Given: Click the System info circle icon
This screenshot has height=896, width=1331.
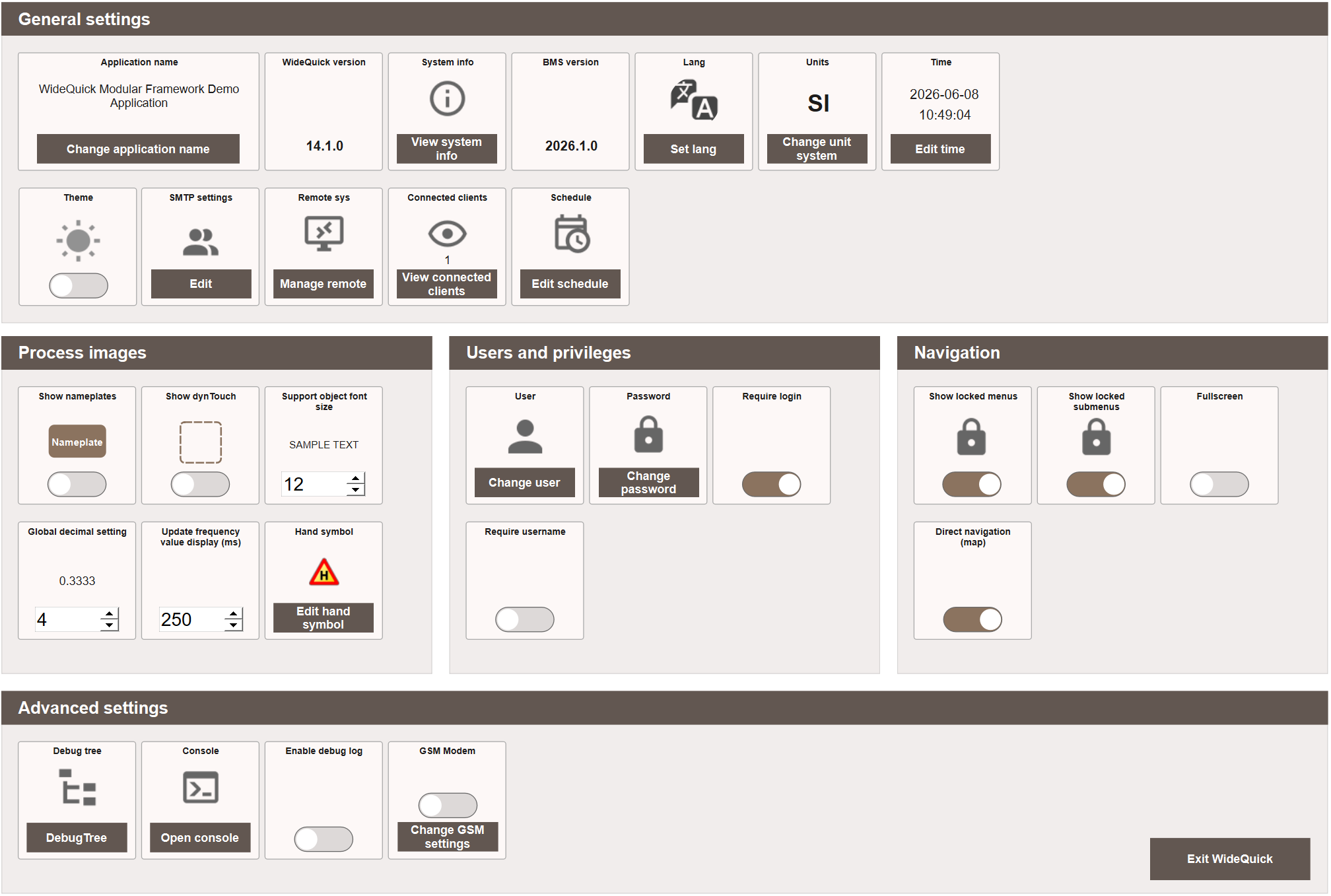Looking at the screenshot, I should click(x=447, y=99).
